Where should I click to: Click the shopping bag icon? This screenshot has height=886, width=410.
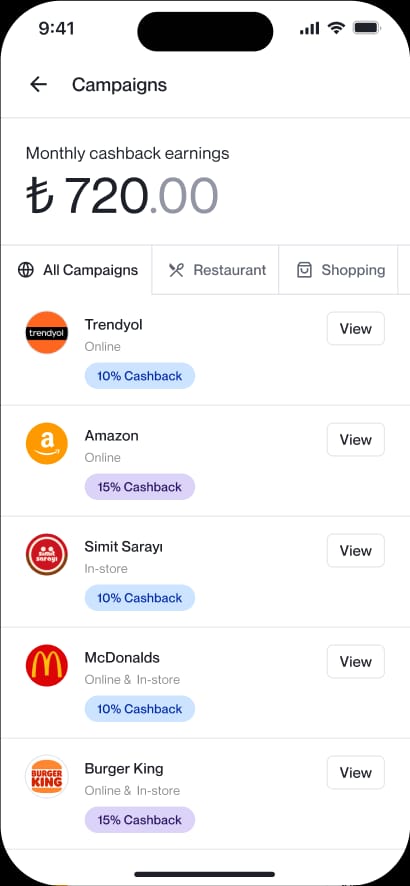click(x=304, y=270)
